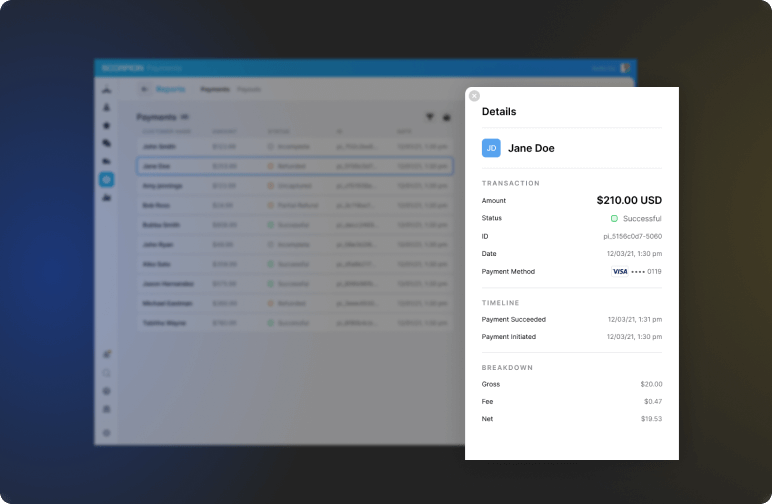
Task: Close the Details panel
Action: (x=474, y=96)
